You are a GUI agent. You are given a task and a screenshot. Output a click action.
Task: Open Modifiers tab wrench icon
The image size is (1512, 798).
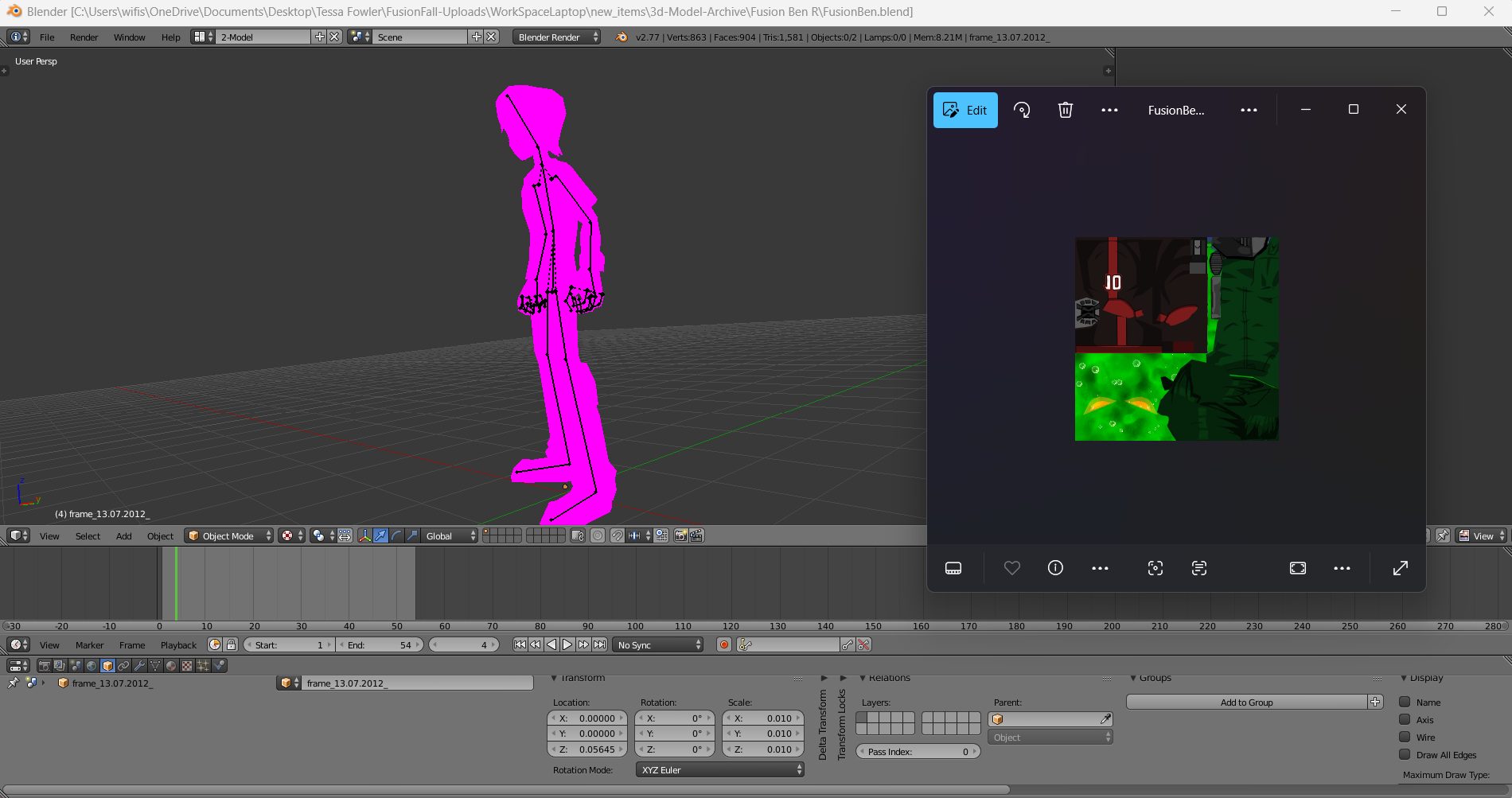[x=139, y=665]
